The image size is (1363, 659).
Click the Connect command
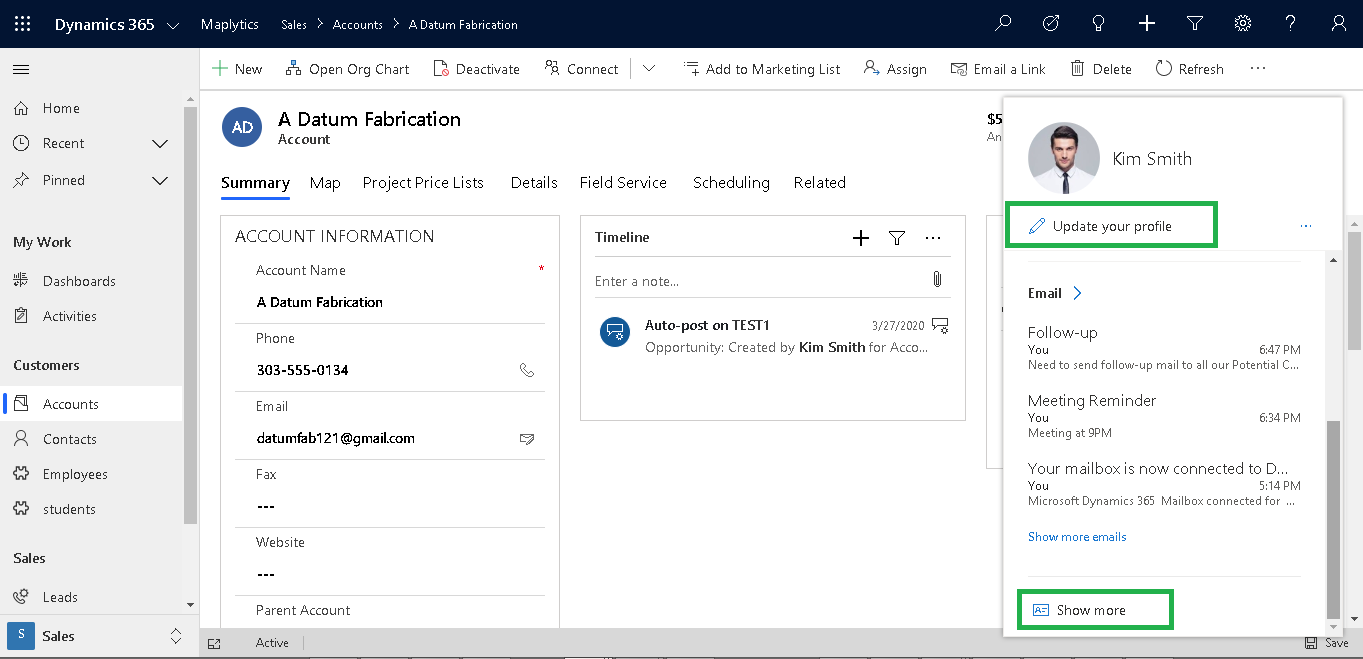point(581,69)
